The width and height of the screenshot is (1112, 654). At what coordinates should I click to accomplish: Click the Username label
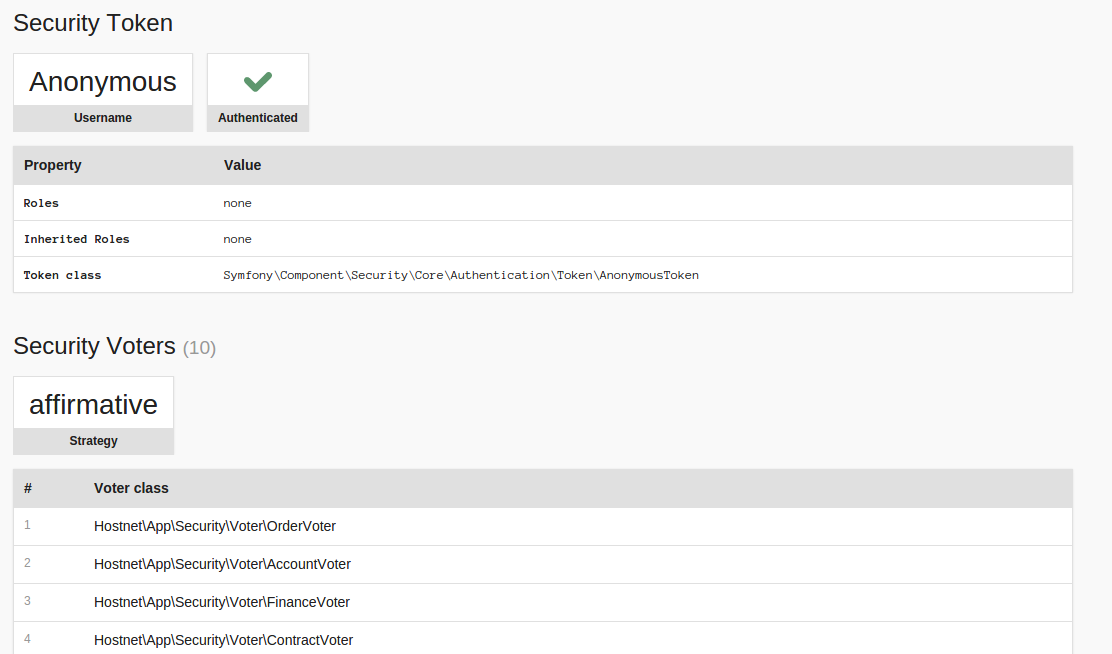pyautogui.click(x=103, y=118)
